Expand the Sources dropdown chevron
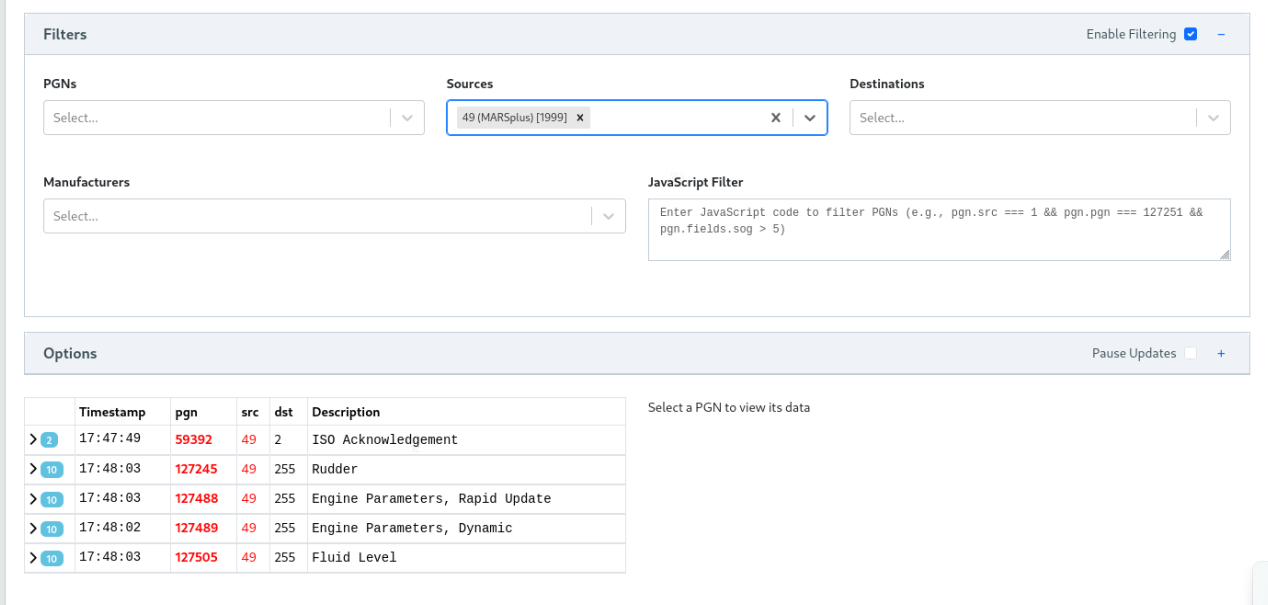 point(810,117)
